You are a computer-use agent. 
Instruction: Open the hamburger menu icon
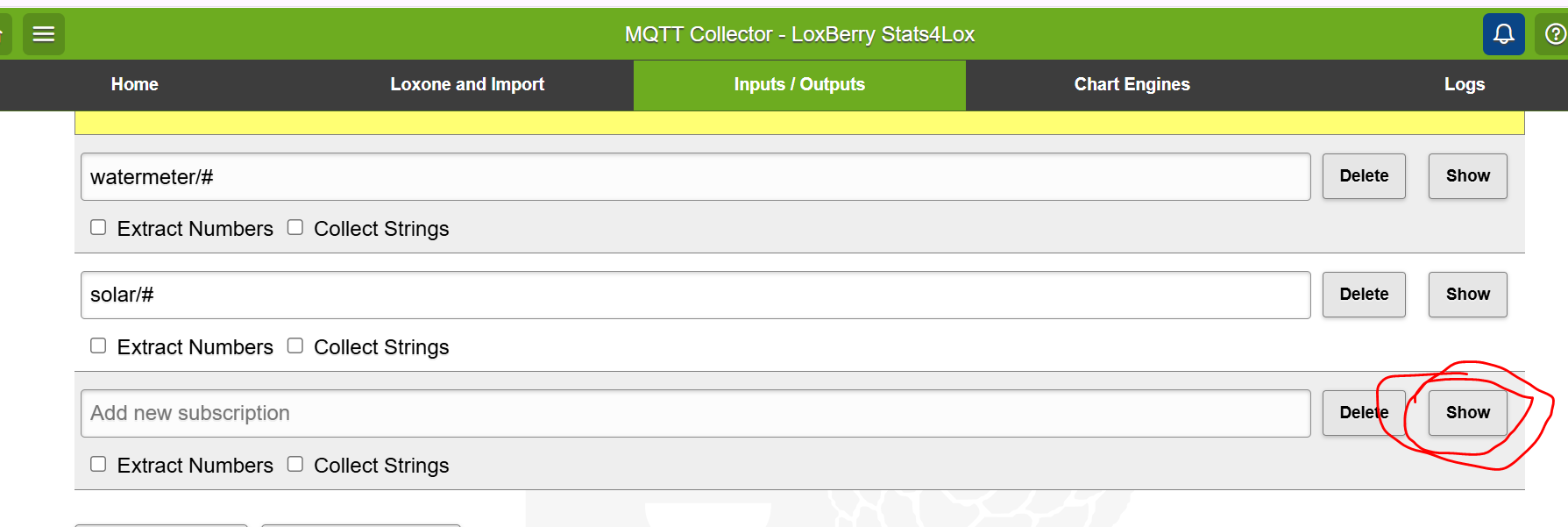coord(44,34)
